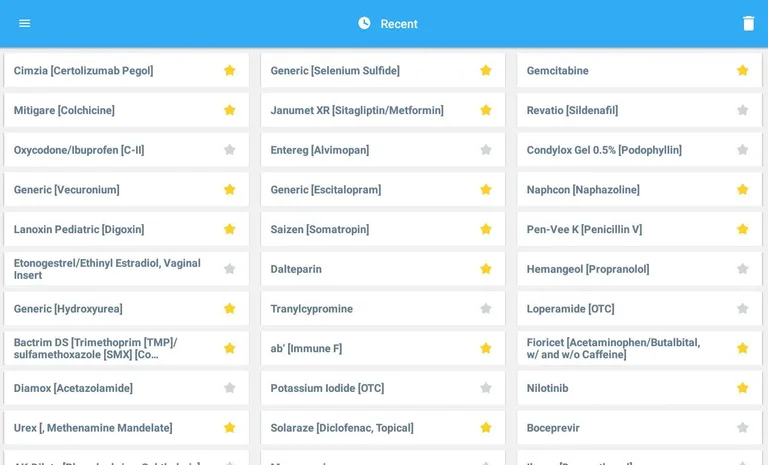View Entereg [Alvimopan] entry
The image size is (768, 465).
click(383, 150)
